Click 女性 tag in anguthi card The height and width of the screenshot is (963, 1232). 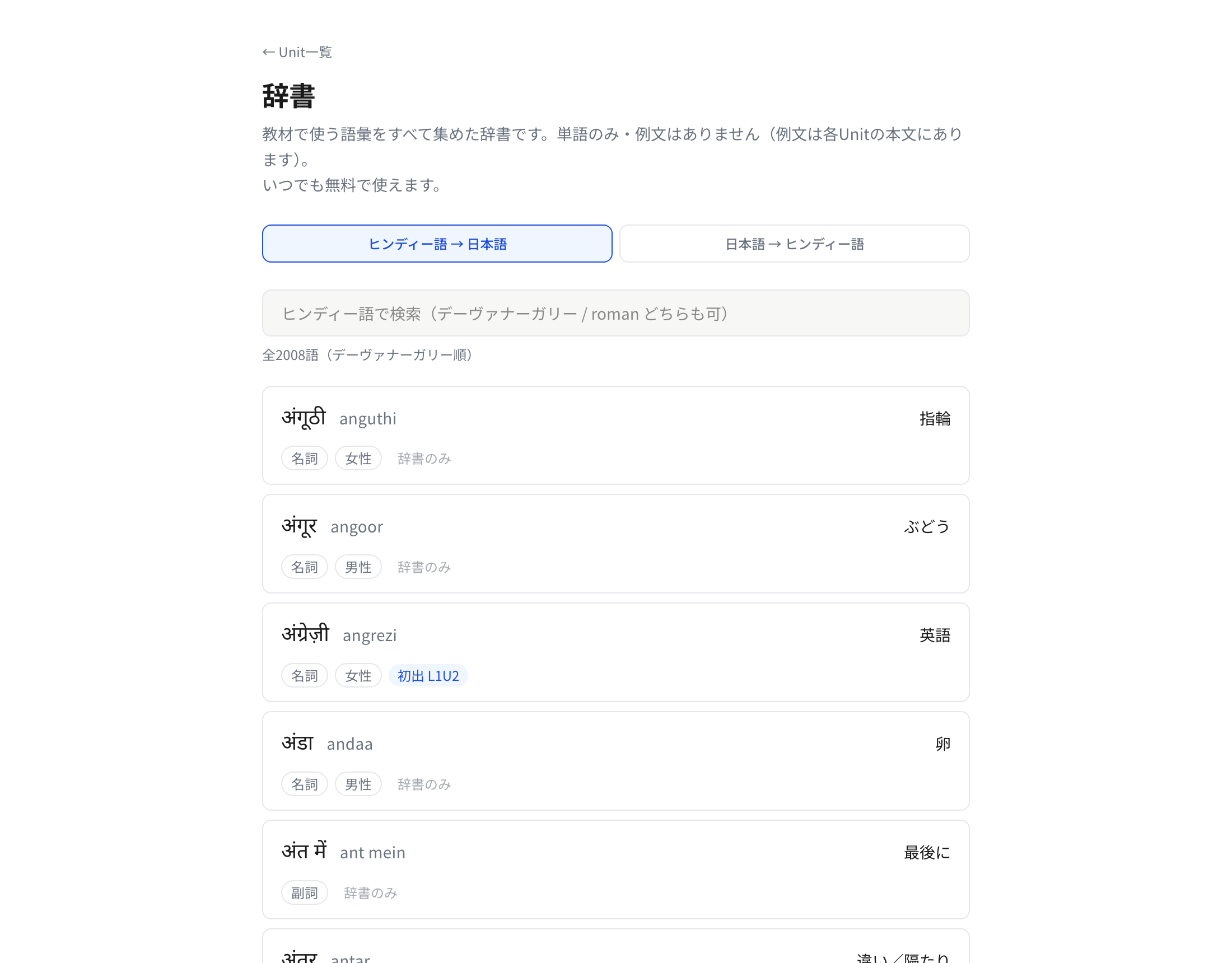tap(358, 458)
